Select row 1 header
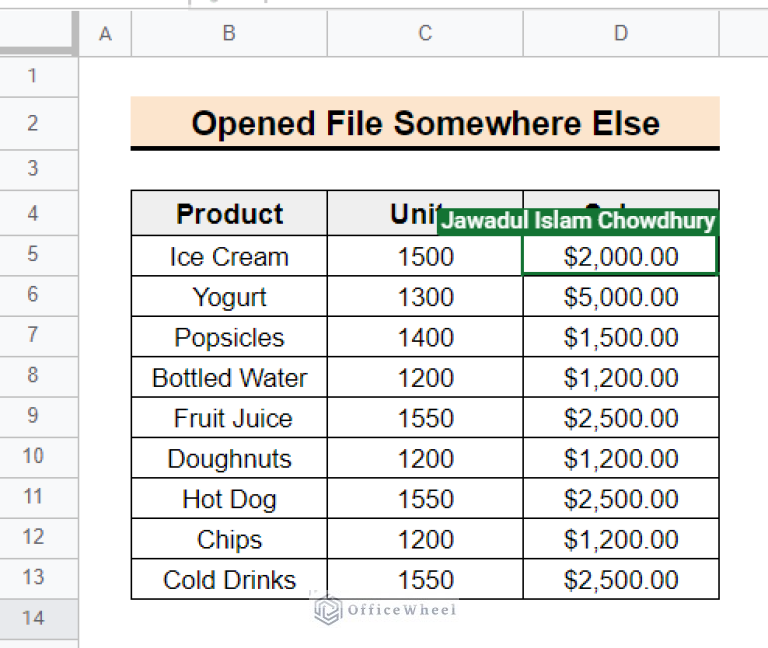Viewport: 768px width, 648px height. [33, 76]
